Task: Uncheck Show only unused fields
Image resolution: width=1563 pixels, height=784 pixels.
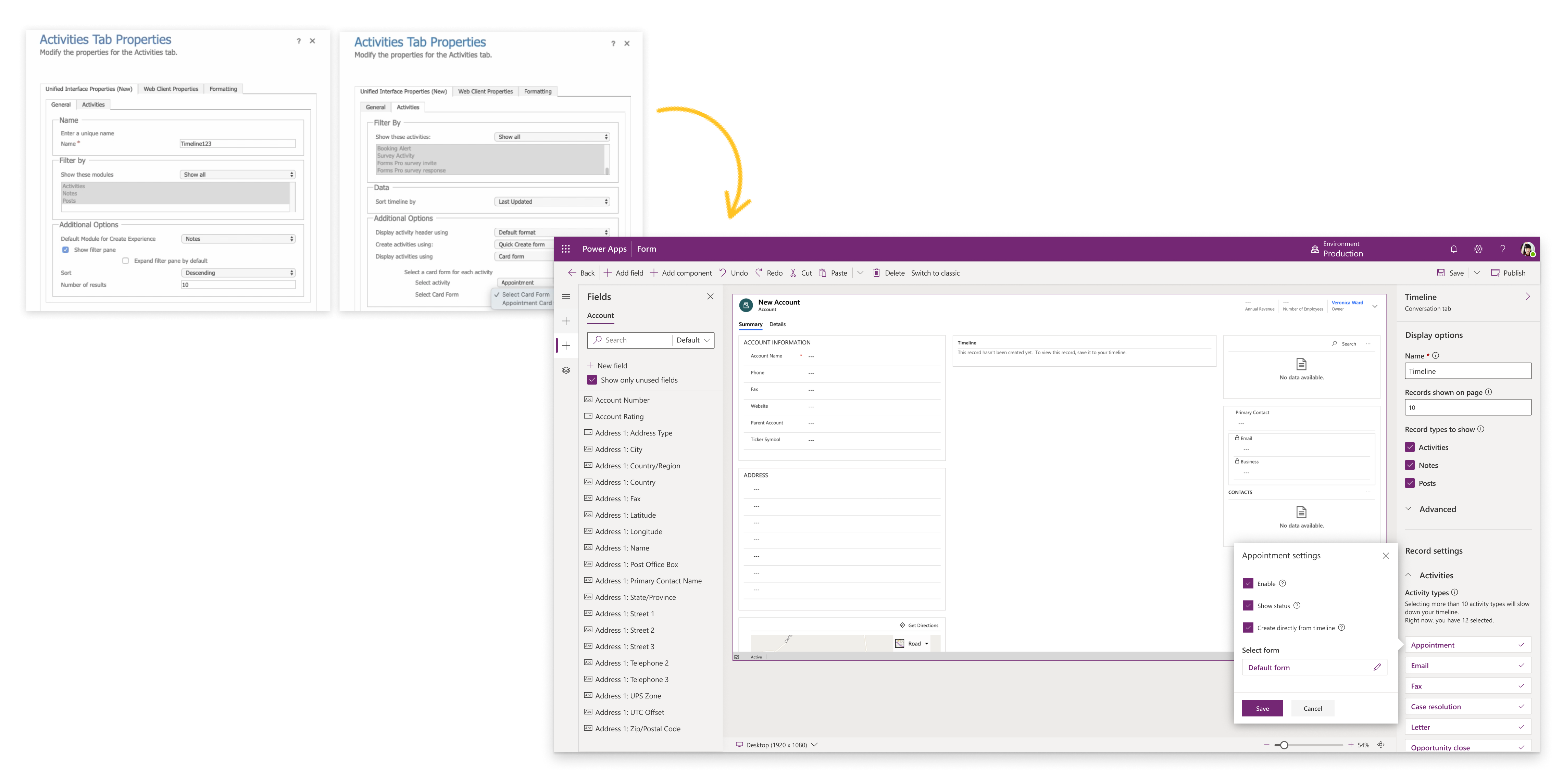Action: click(x=592, y=380)
